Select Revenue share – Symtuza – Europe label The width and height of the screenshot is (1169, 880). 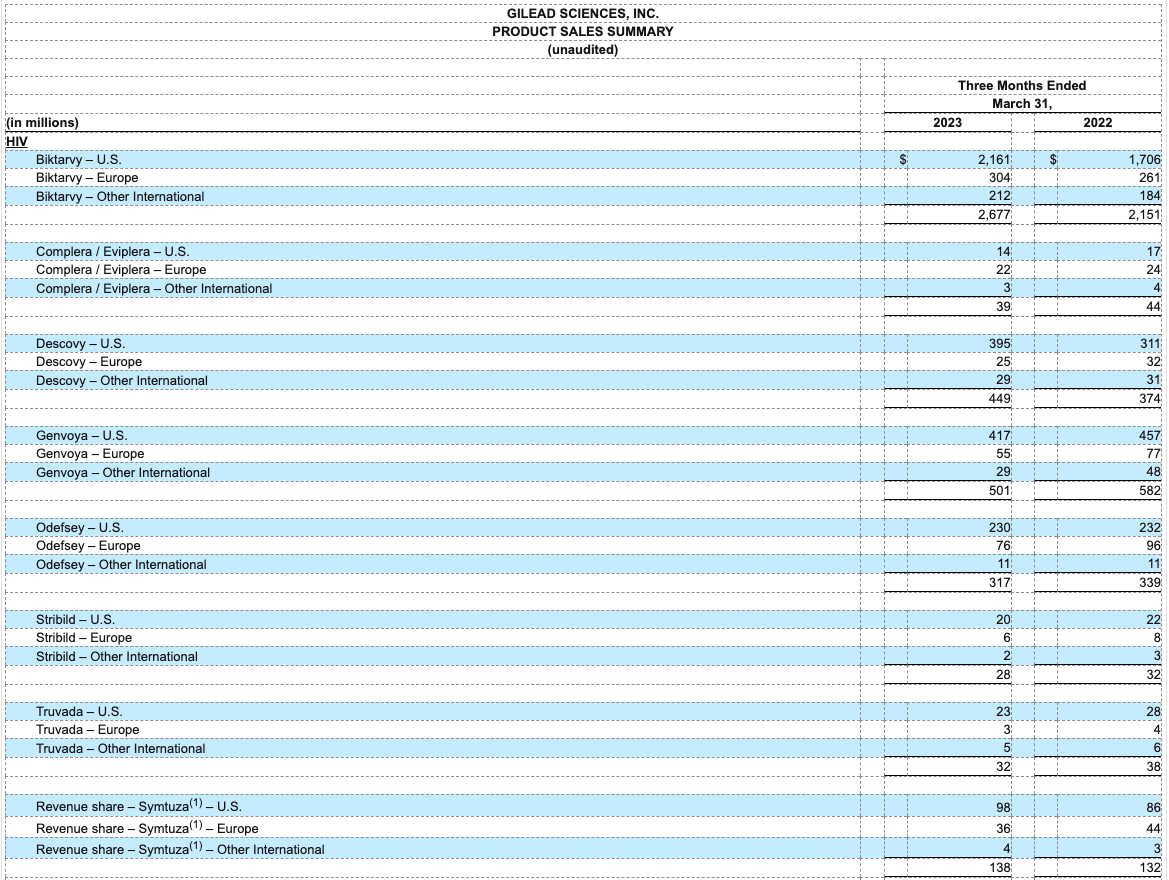147,828
